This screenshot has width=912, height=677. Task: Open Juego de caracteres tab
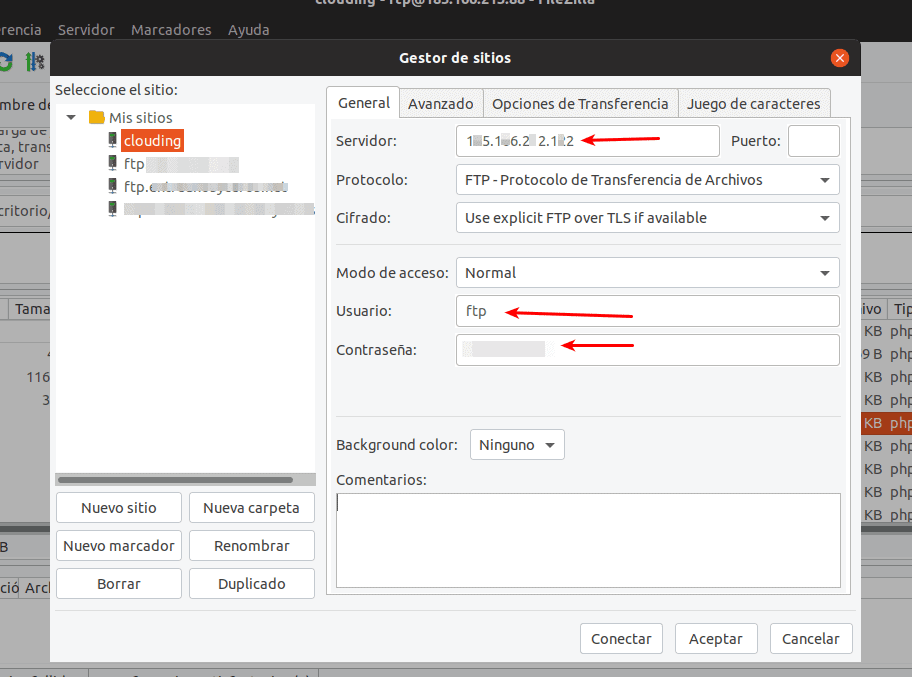point(753,104)
